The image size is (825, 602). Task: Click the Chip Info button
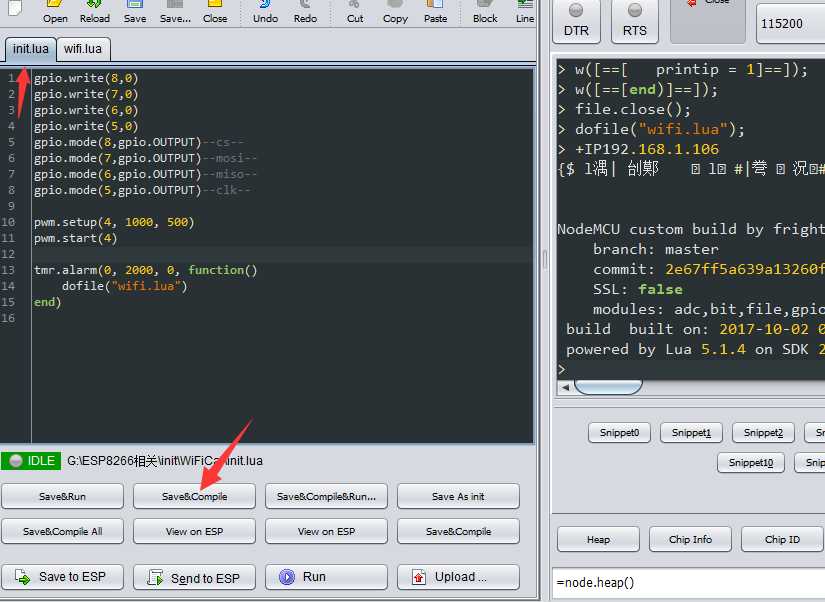coord(690,539)
